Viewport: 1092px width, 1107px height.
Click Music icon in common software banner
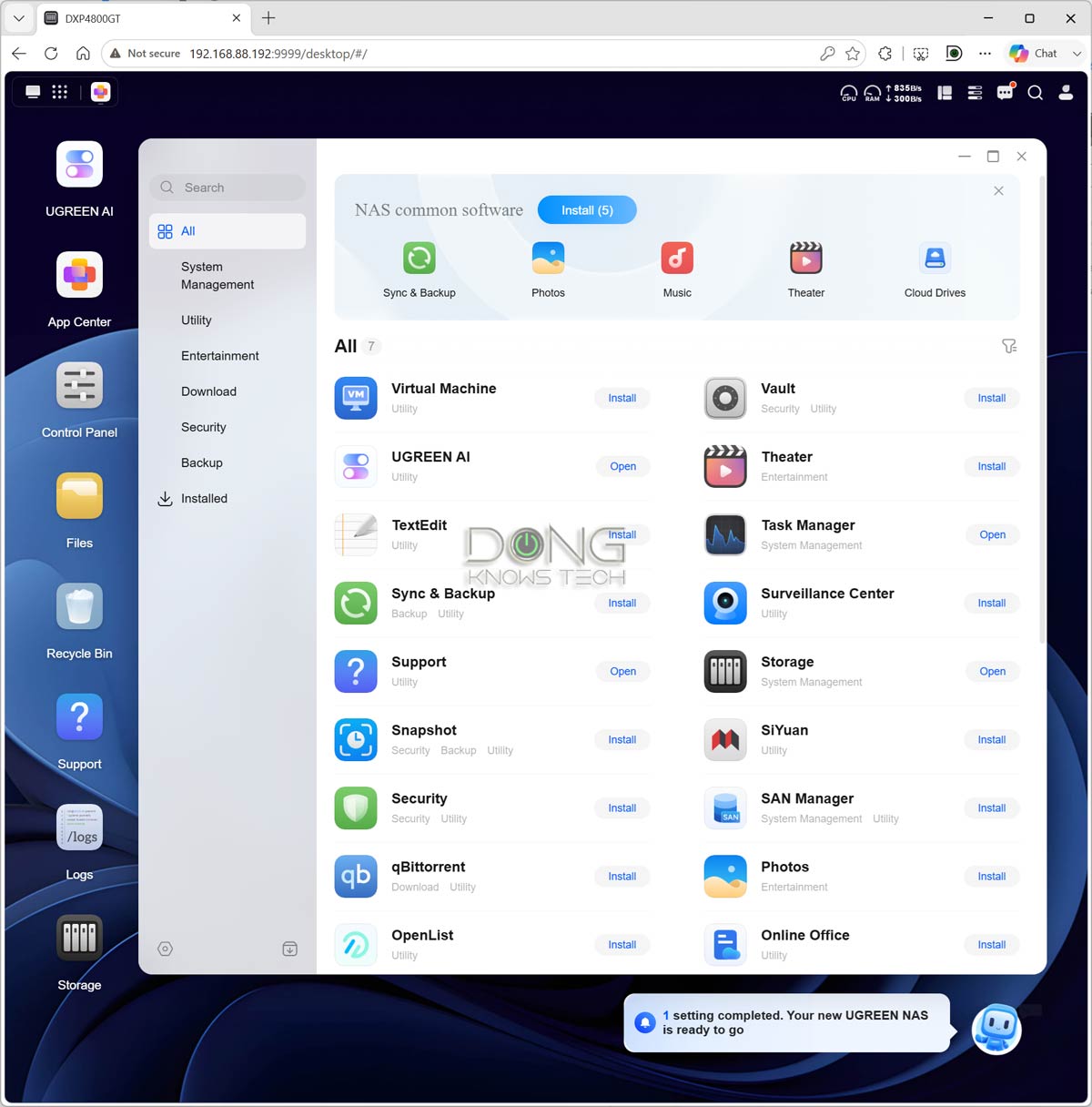[x=677, y=258]
